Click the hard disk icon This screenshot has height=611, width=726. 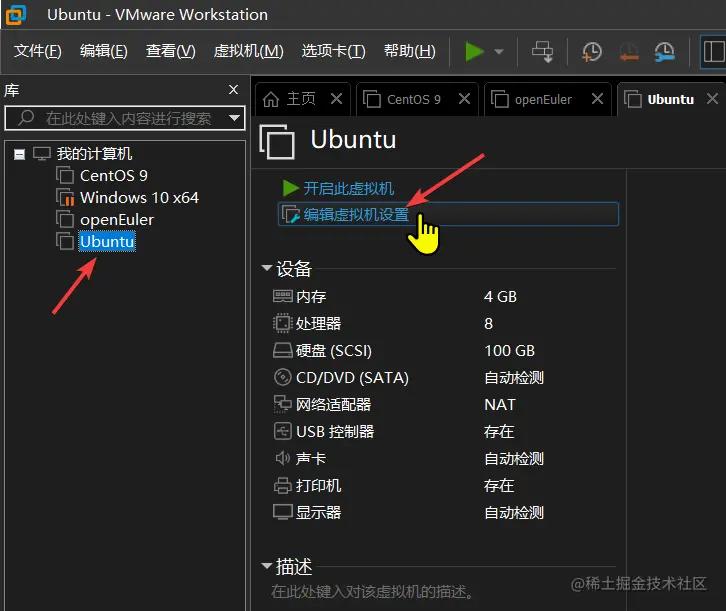282,350
